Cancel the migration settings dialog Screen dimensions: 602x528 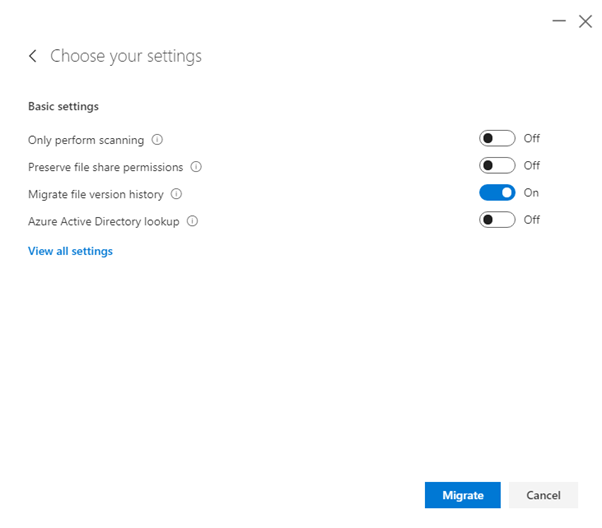coord(543,495)
